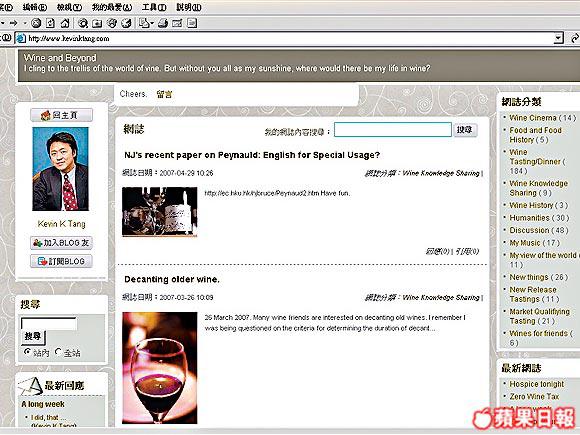Click 引用(0) under the Peynauld post
This screenshot has width=580, height=435.
pyautogui.click(x=467, y=252)
